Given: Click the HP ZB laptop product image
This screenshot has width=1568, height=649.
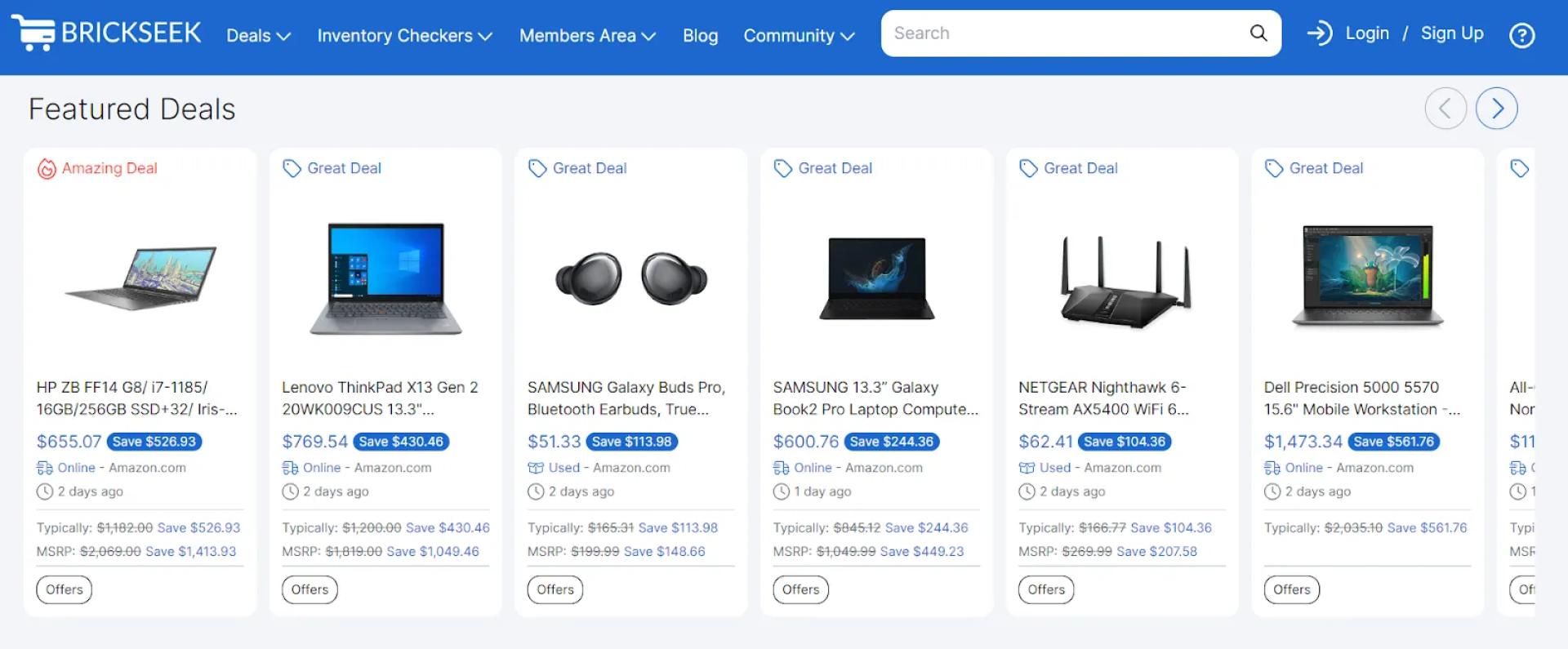Looking at the screenshot, I should (x=140, y=278).
